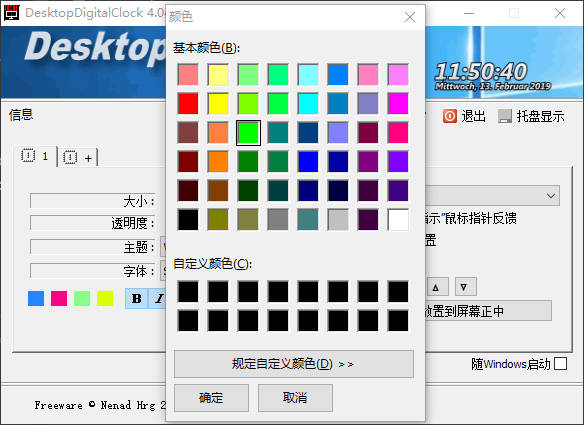The height and width of the screenshot is (425, 584).
Task: Enable the start with Windows checkbox
Action: click(560, 364)
